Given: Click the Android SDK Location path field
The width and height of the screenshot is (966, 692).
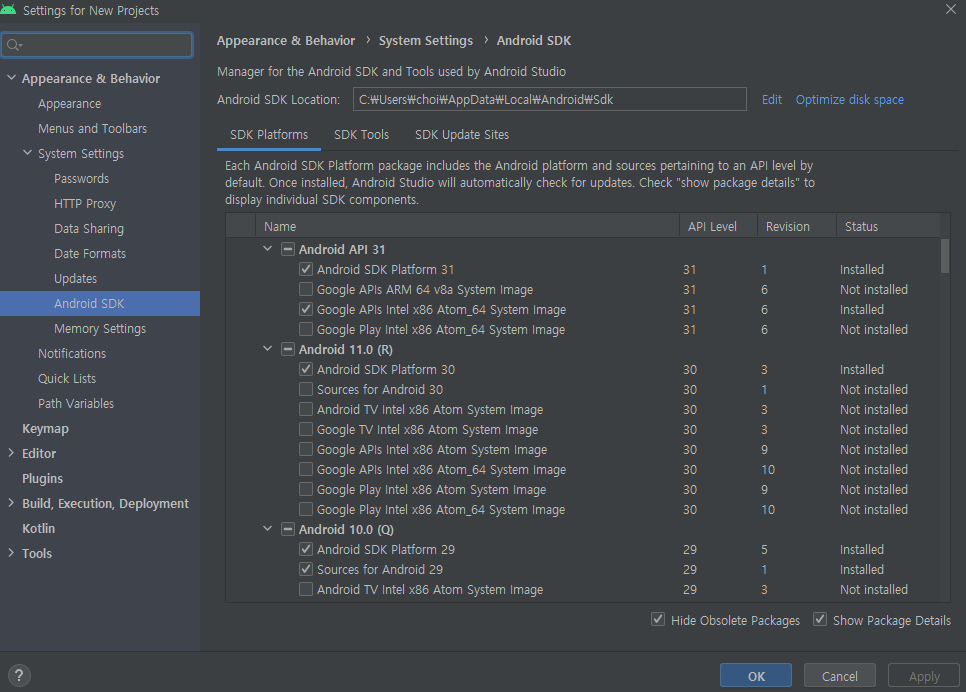Looking at the screenshot, I should coord(550,99).
